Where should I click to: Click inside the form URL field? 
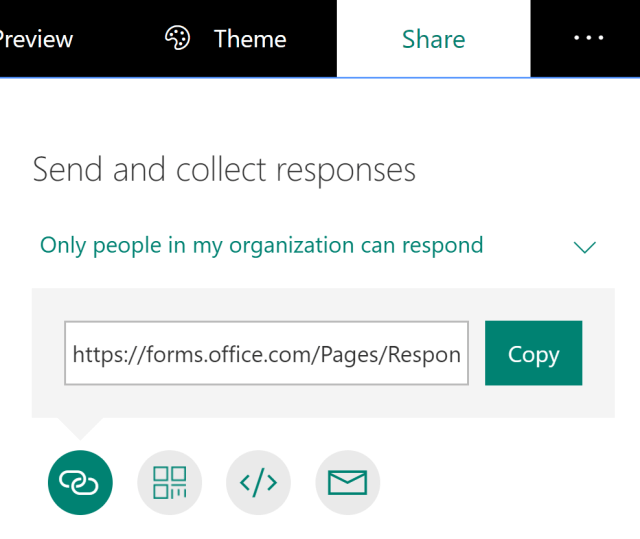[266, 354]
